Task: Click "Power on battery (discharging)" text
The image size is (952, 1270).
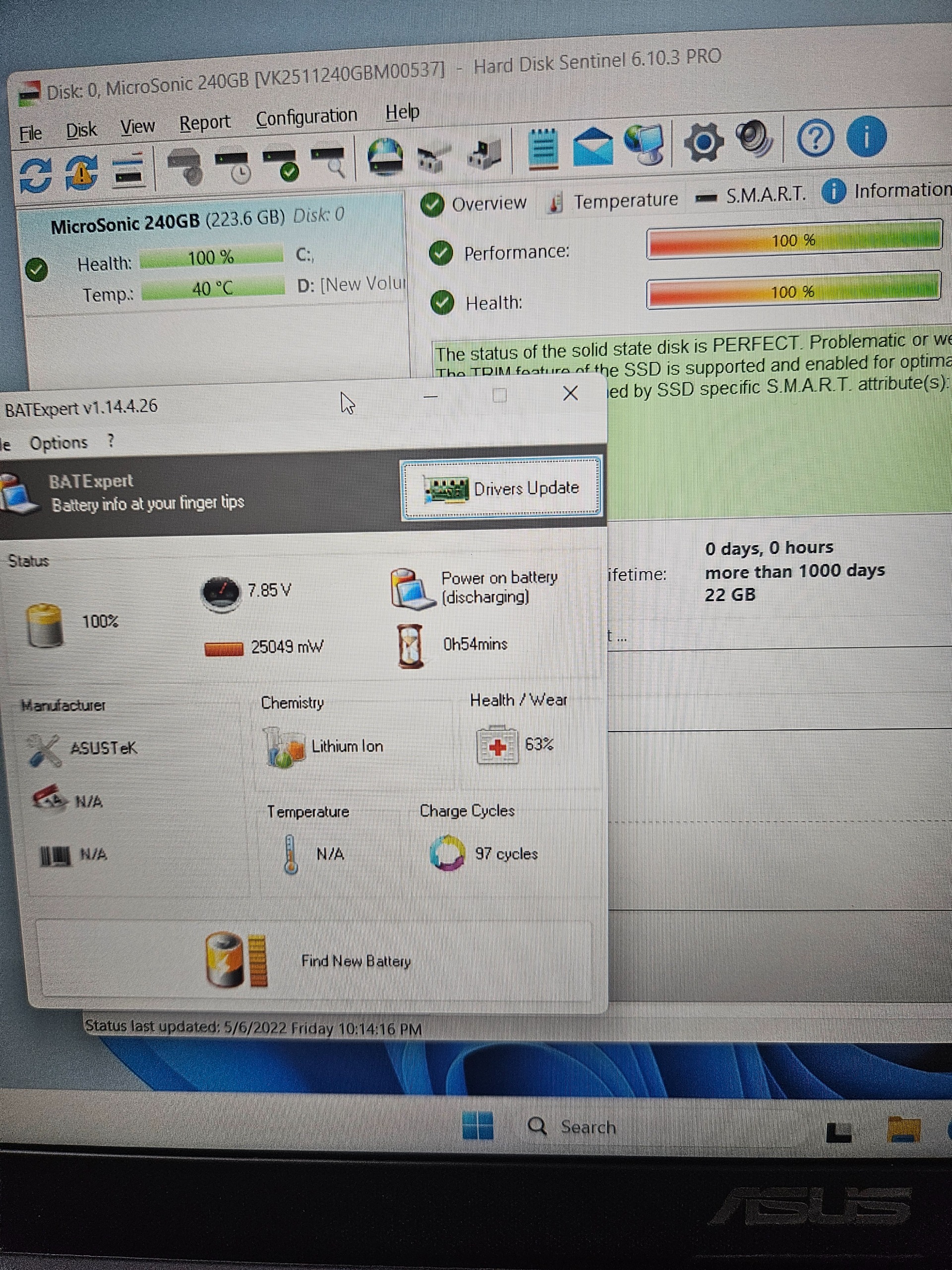Action: (x=499, y=587)
